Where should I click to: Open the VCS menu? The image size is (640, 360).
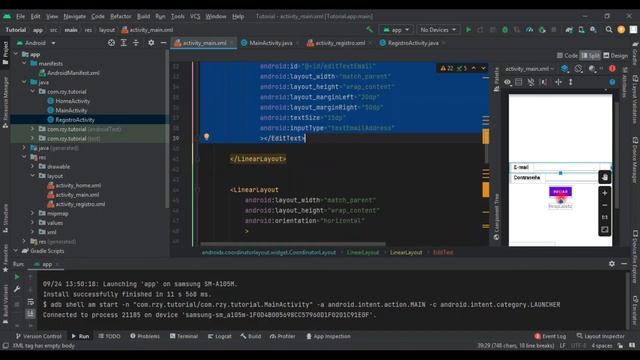pos(195,17)
